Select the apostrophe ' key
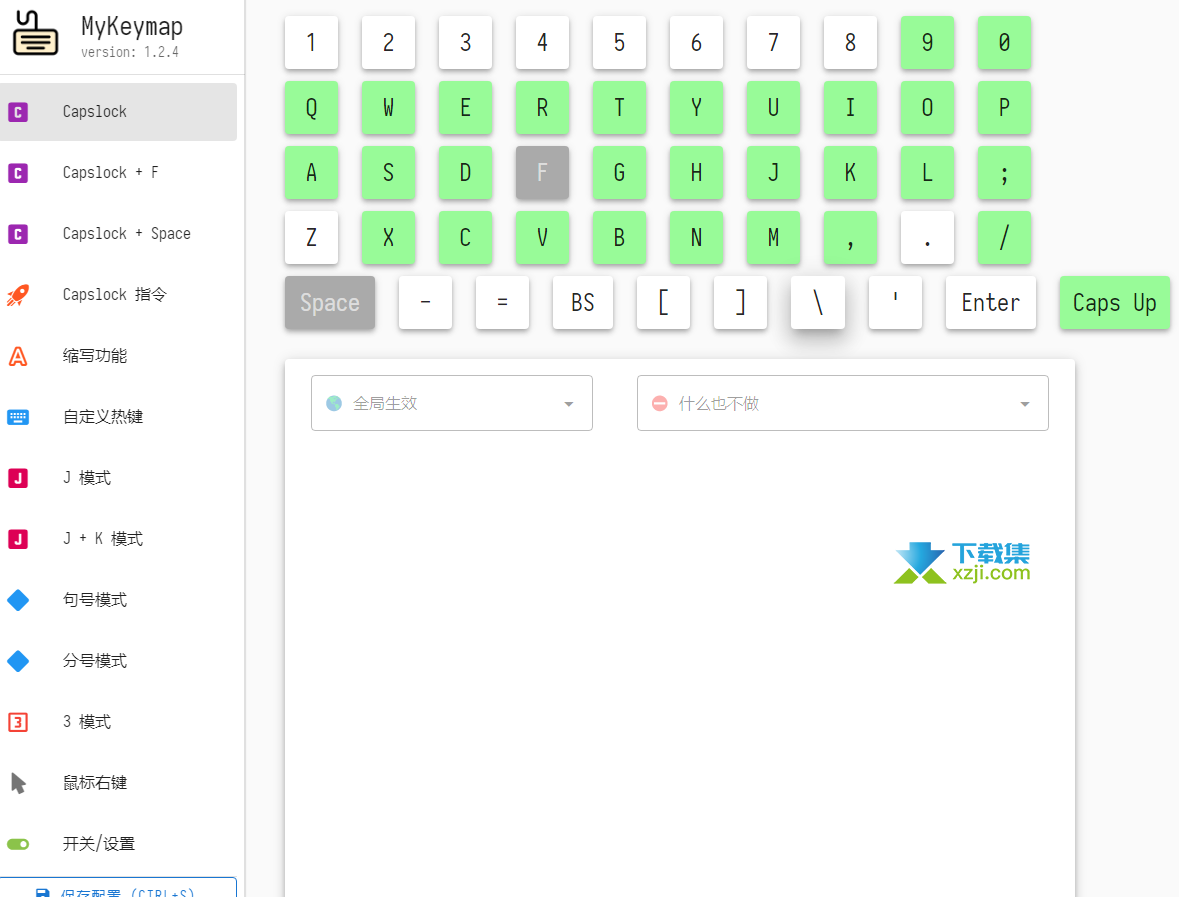1179x897 pixels. (x=896, y=303)
